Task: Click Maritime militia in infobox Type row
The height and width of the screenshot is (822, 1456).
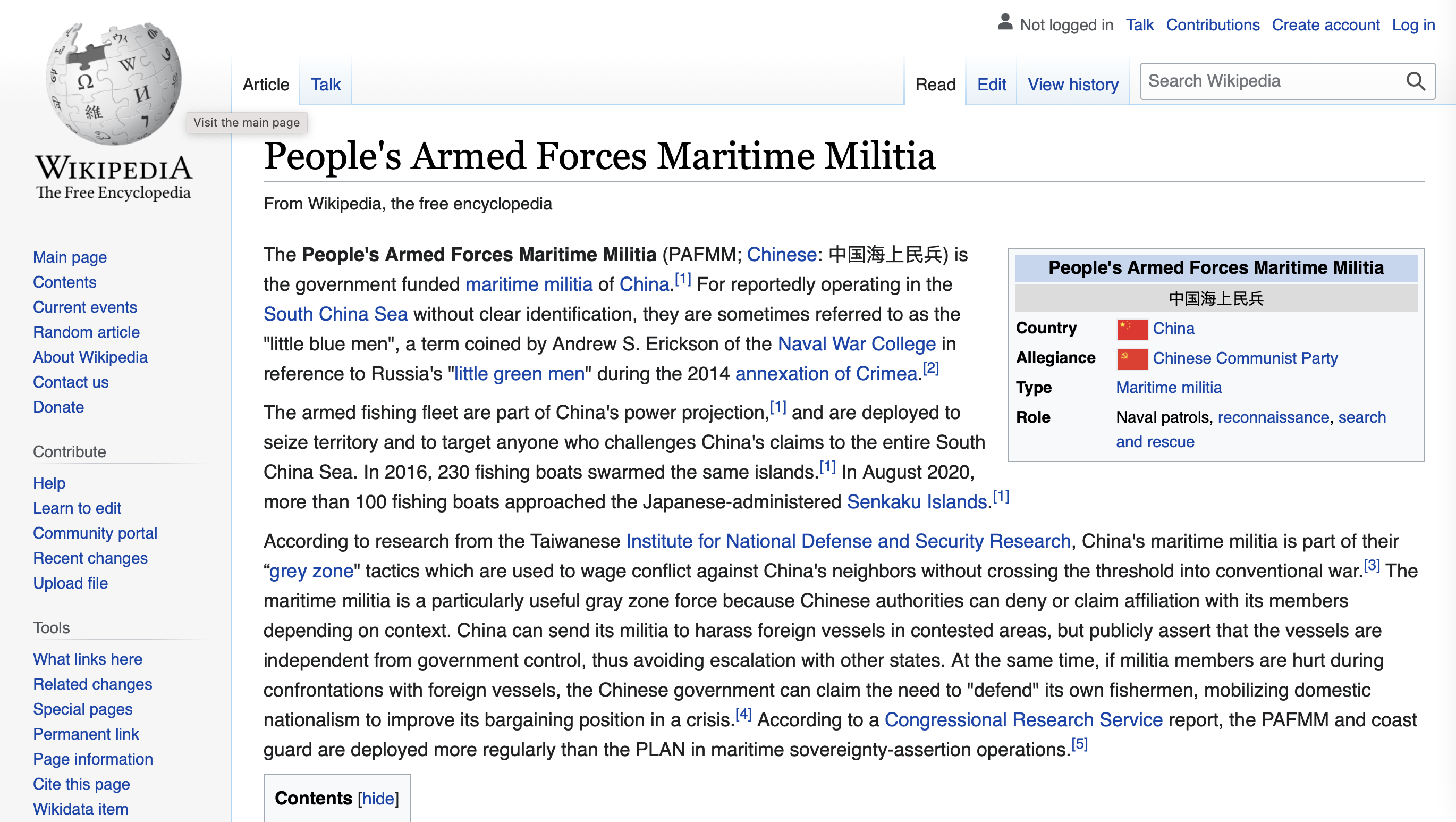Action: click(1169, 388)
